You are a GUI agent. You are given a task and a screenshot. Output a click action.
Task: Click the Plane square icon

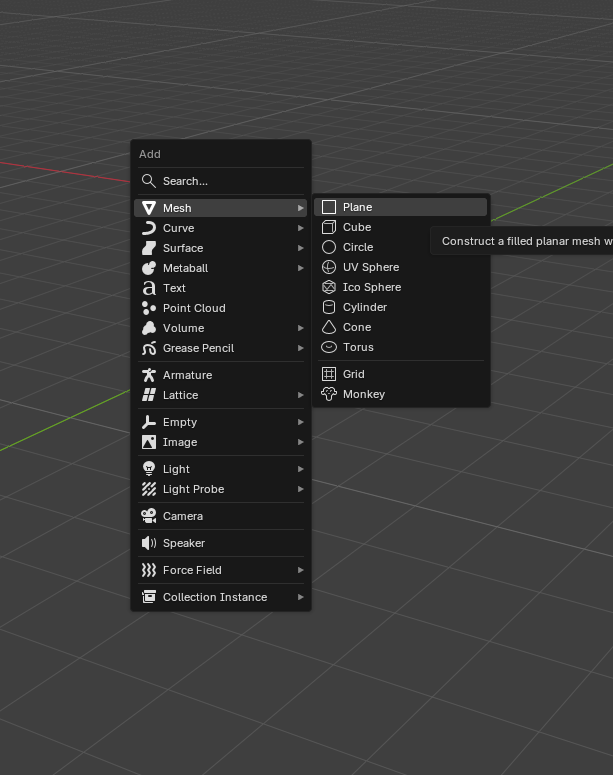tap(329, 207)
